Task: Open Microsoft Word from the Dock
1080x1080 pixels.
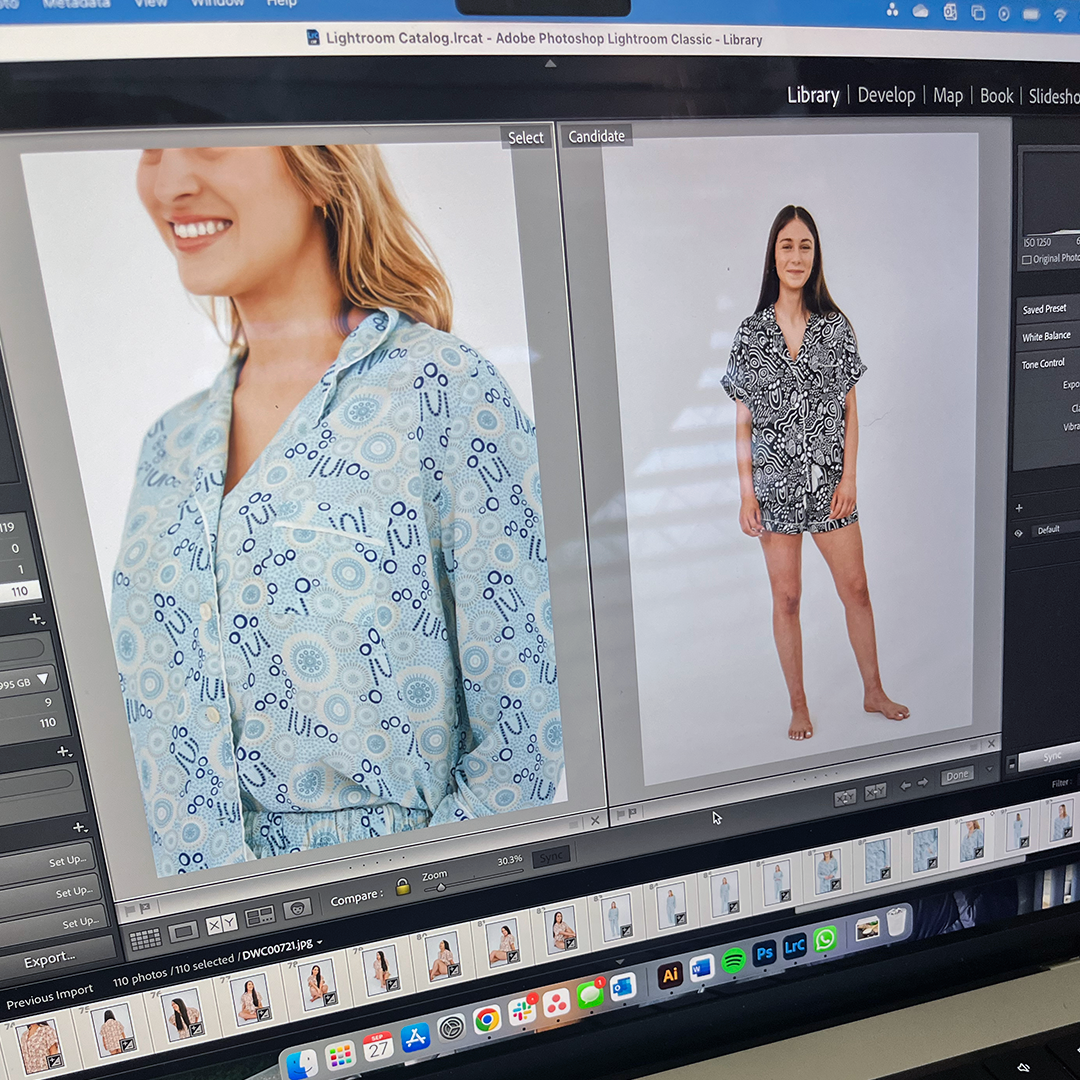Action: pyautogui.click(x=702, y=968)
